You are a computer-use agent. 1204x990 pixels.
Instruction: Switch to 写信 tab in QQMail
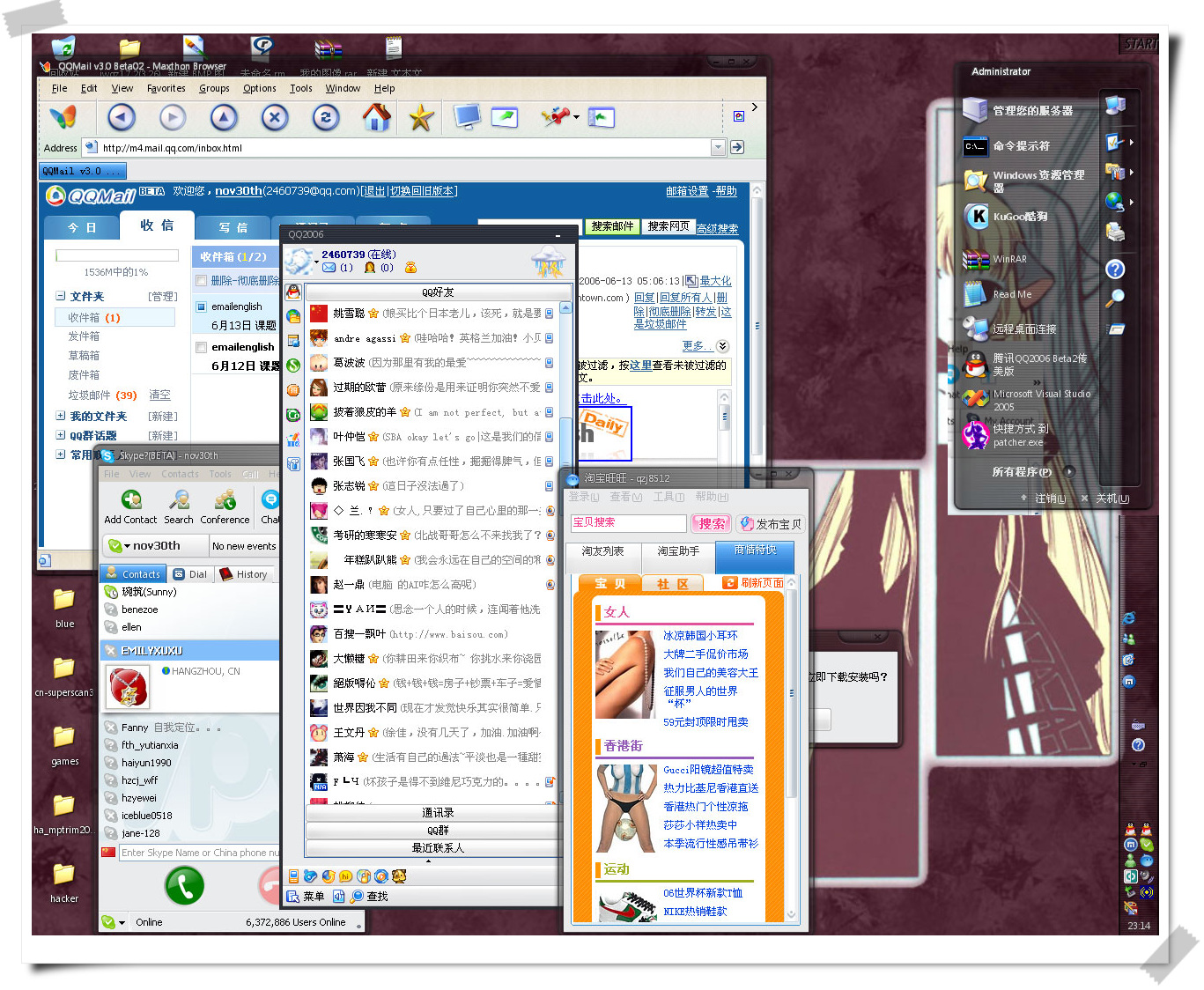click(233, 227)
